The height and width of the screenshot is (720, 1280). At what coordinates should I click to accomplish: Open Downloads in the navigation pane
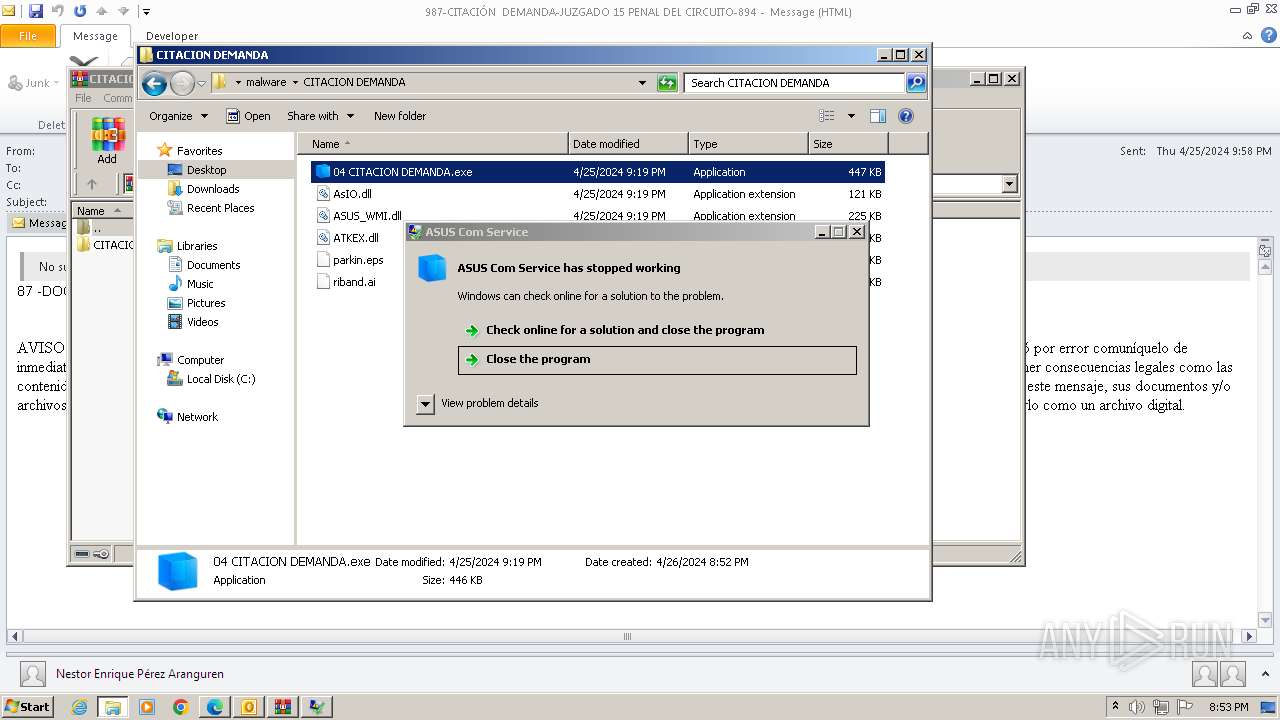pyautogui.click(x=213, y=189)
